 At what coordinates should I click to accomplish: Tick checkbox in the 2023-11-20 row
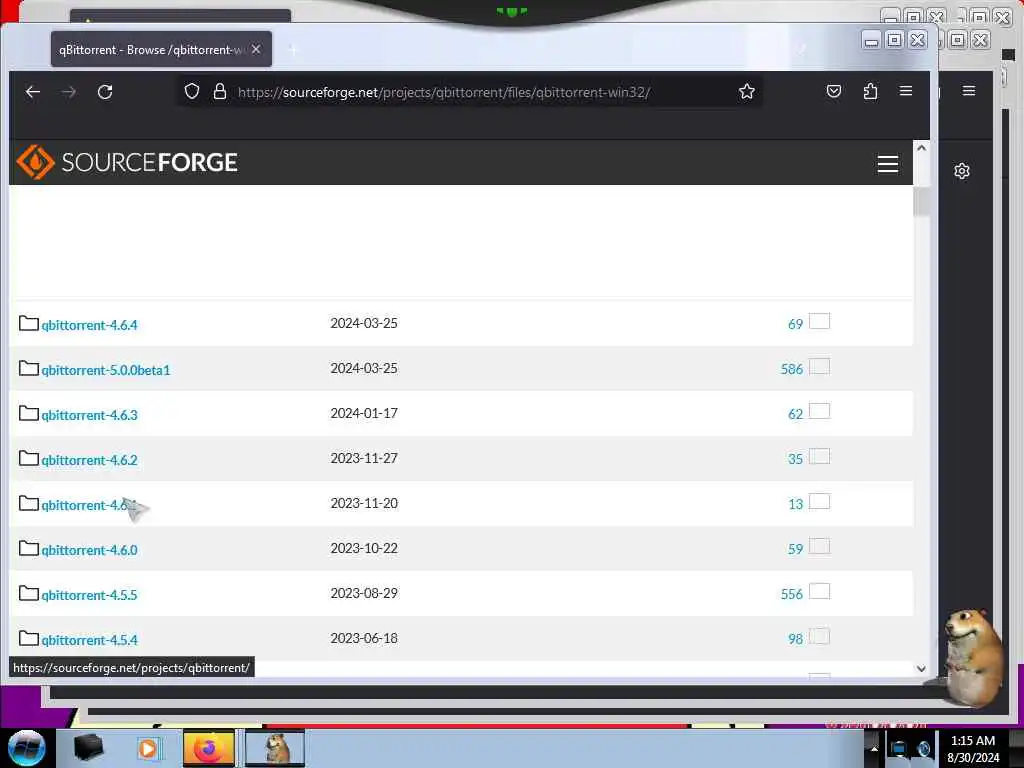click(819, 502)
